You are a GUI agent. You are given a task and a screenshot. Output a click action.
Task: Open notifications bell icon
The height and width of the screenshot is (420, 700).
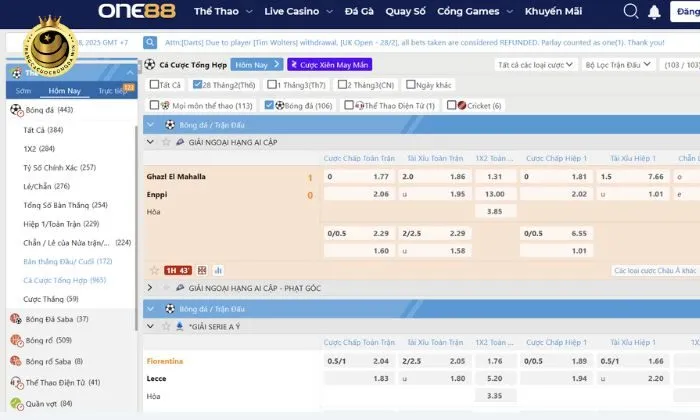coord(654,12)
